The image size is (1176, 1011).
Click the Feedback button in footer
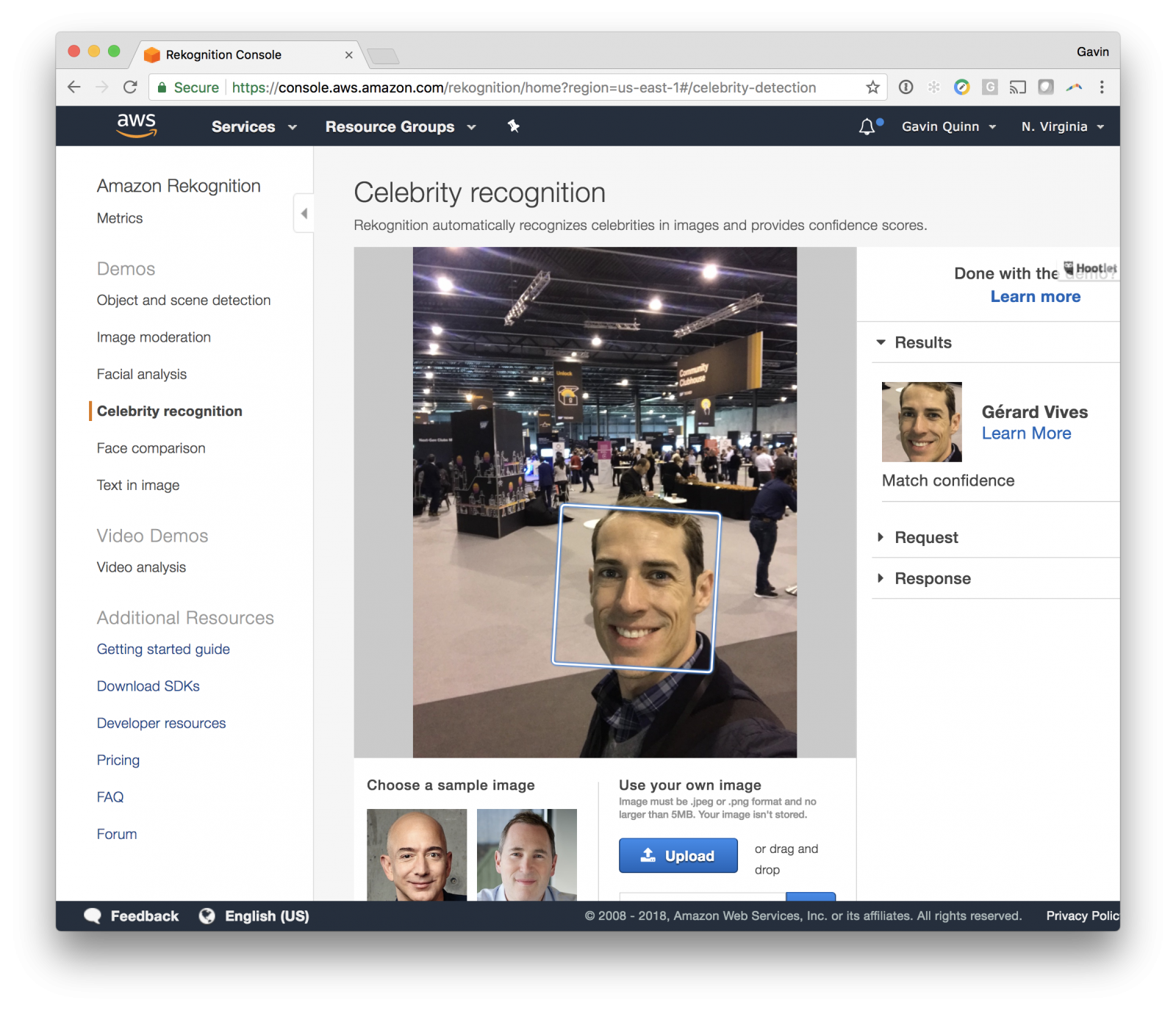[145, 915]
